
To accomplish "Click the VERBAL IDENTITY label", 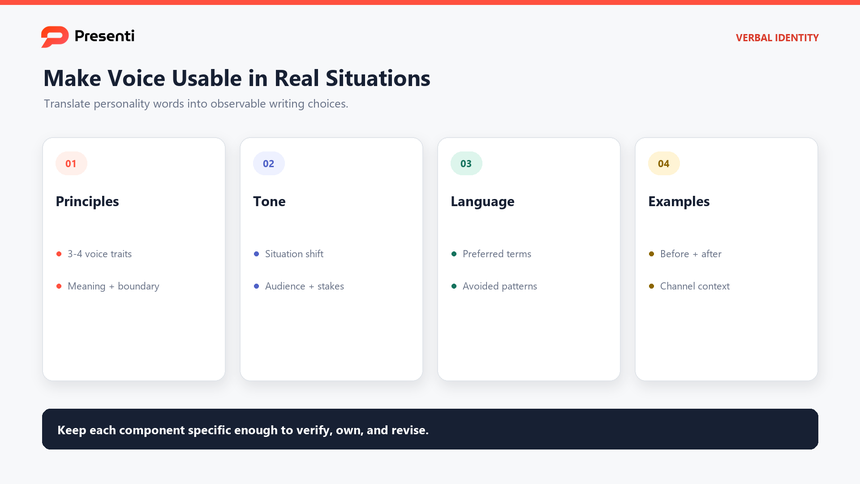I will pos(777,38).
